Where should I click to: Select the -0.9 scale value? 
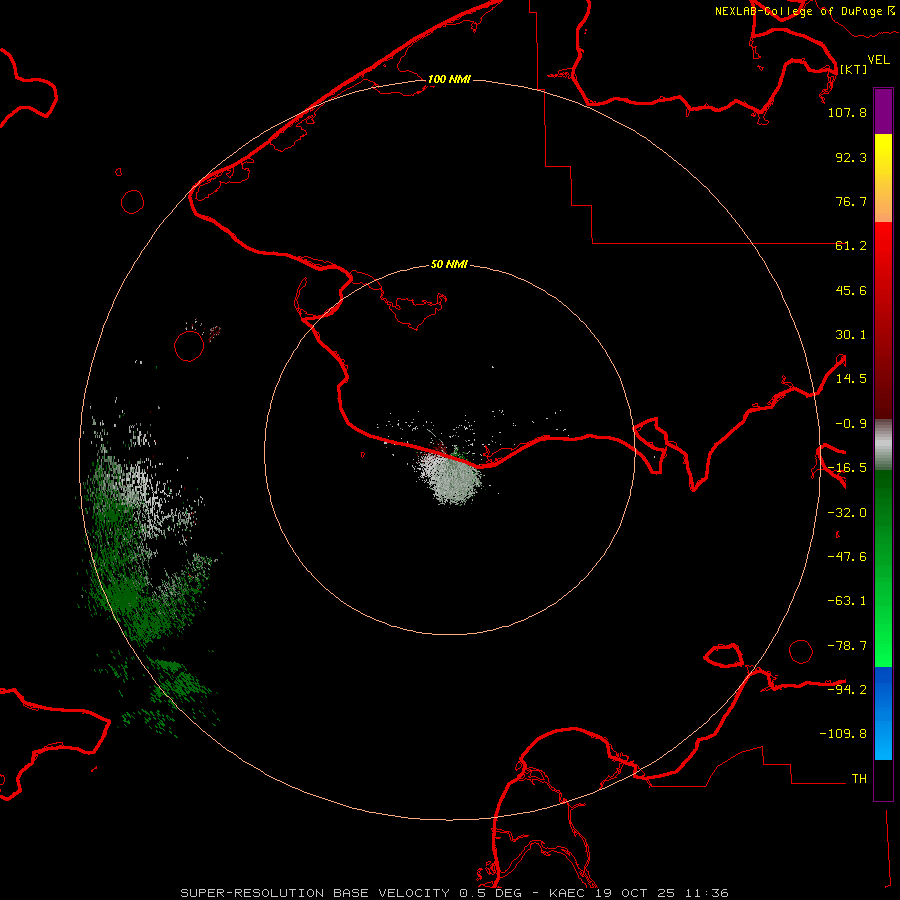click(851, 424)
